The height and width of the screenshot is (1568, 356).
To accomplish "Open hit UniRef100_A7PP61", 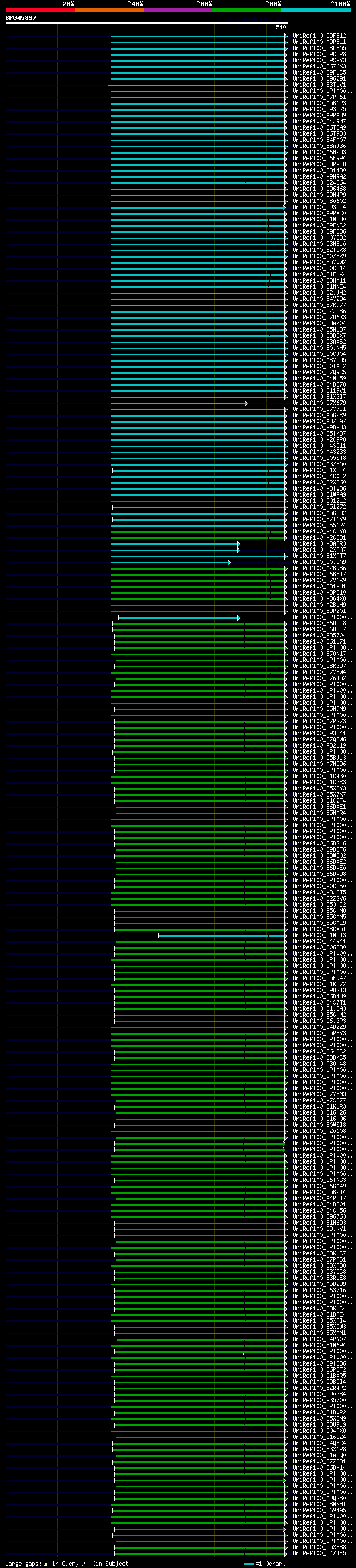I will [x=319, y=97].
